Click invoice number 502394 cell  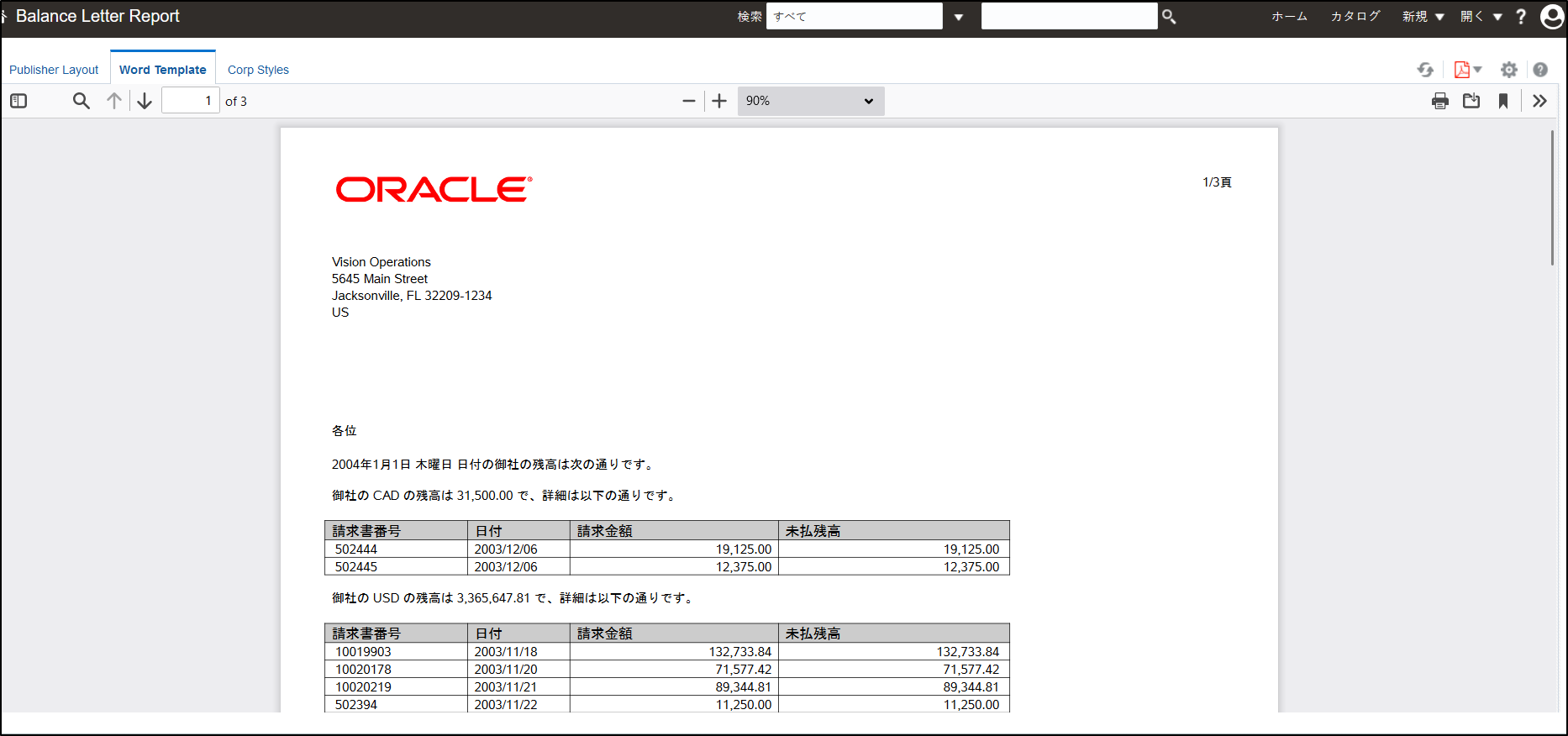(x=396, y=705)
